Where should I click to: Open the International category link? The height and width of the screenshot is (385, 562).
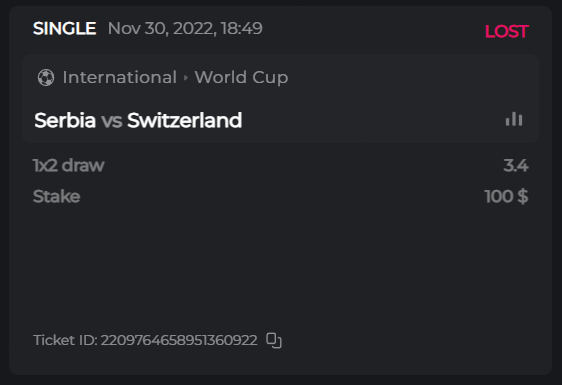(x=120, y=77)
